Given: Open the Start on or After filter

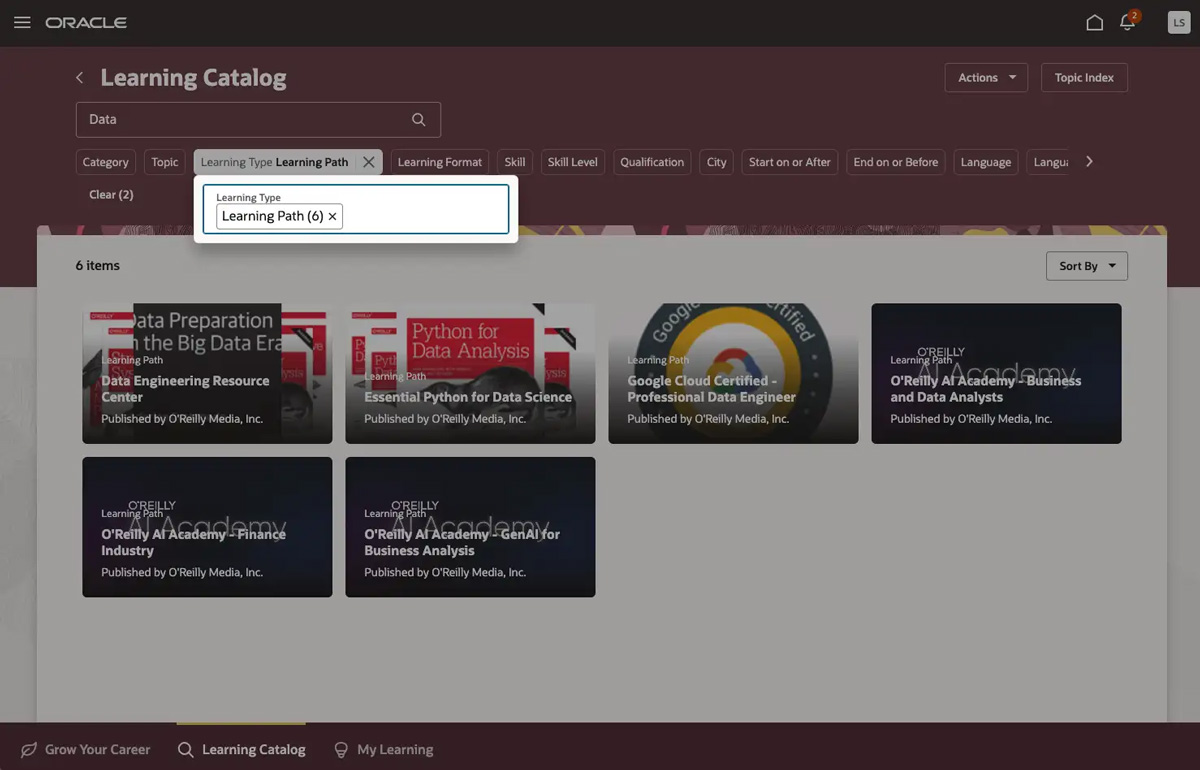Looking at the screenshot, I should 790,162.
